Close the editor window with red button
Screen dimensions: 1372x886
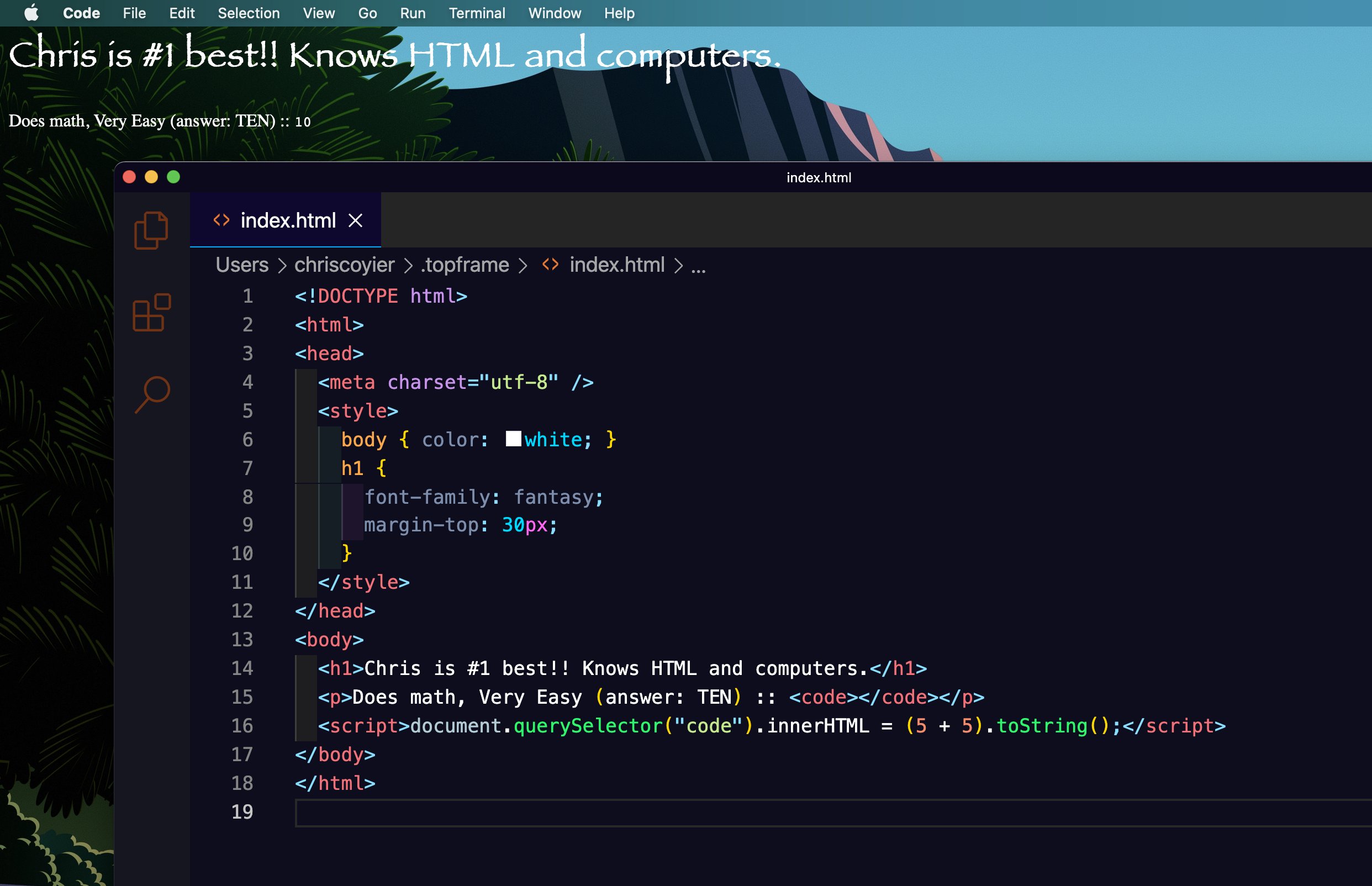(x=129, y=177)
